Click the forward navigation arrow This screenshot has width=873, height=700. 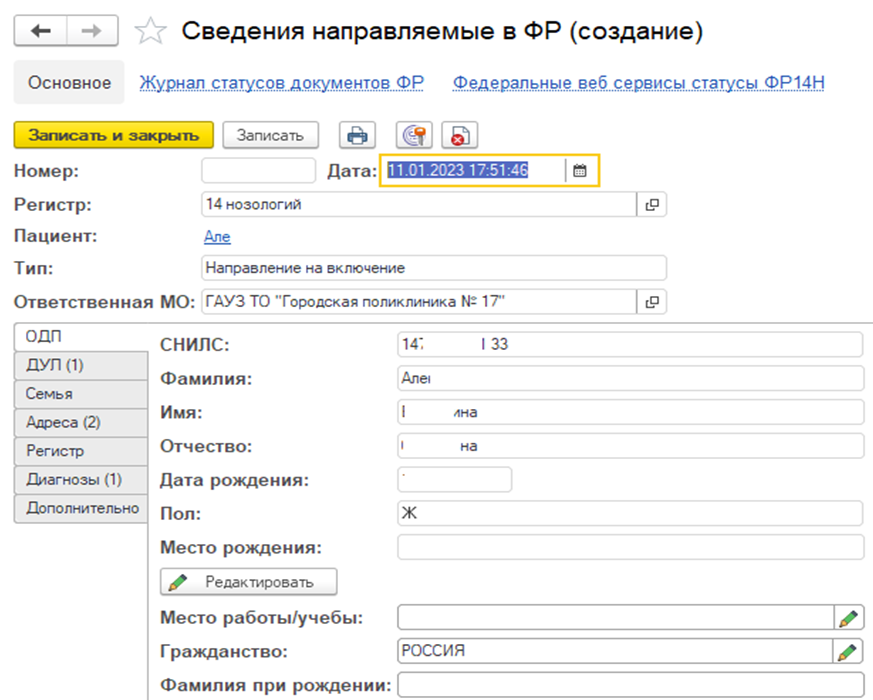click(x=91, y=32)
